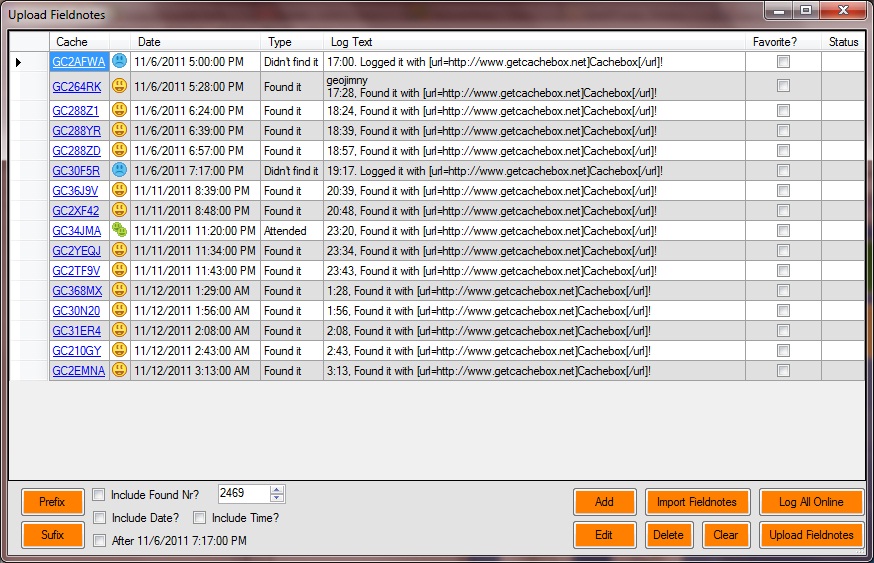
Task: Select date cell 11/11/2011 8:39:00 PM
Action: pos(195,191)
